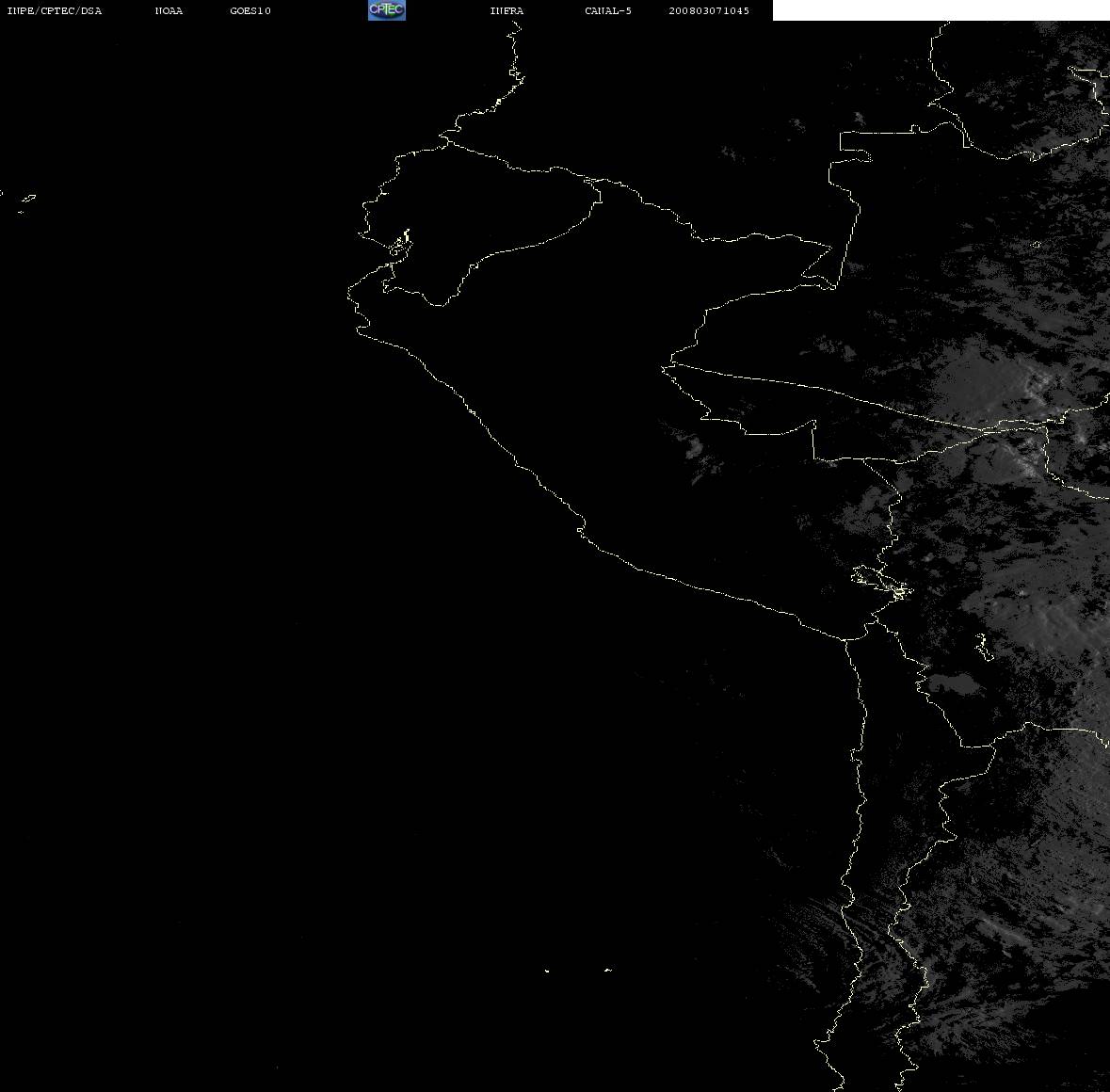Viewport: 1110px width, 1092px height.
Task: Click the right small island dot offshore Chile
Action: [x=608, y=970]
